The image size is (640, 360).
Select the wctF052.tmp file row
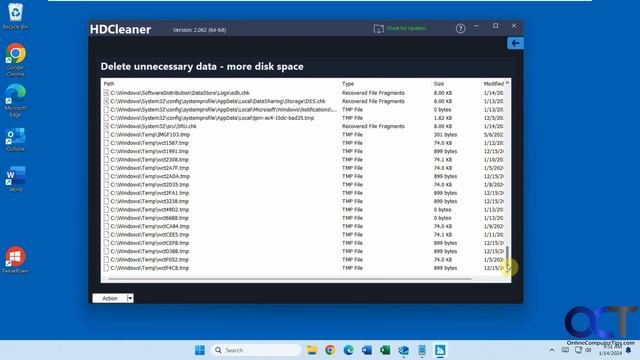tap(304, 260)
